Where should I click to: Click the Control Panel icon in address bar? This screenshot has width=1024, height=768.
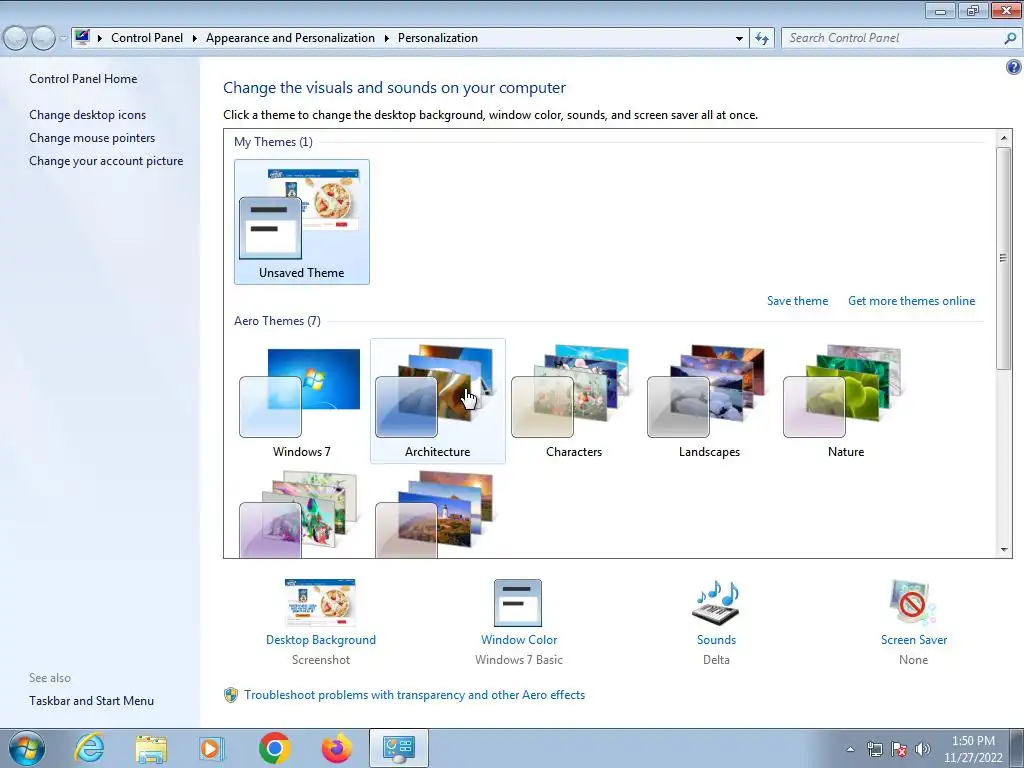(x=82, y=37)
